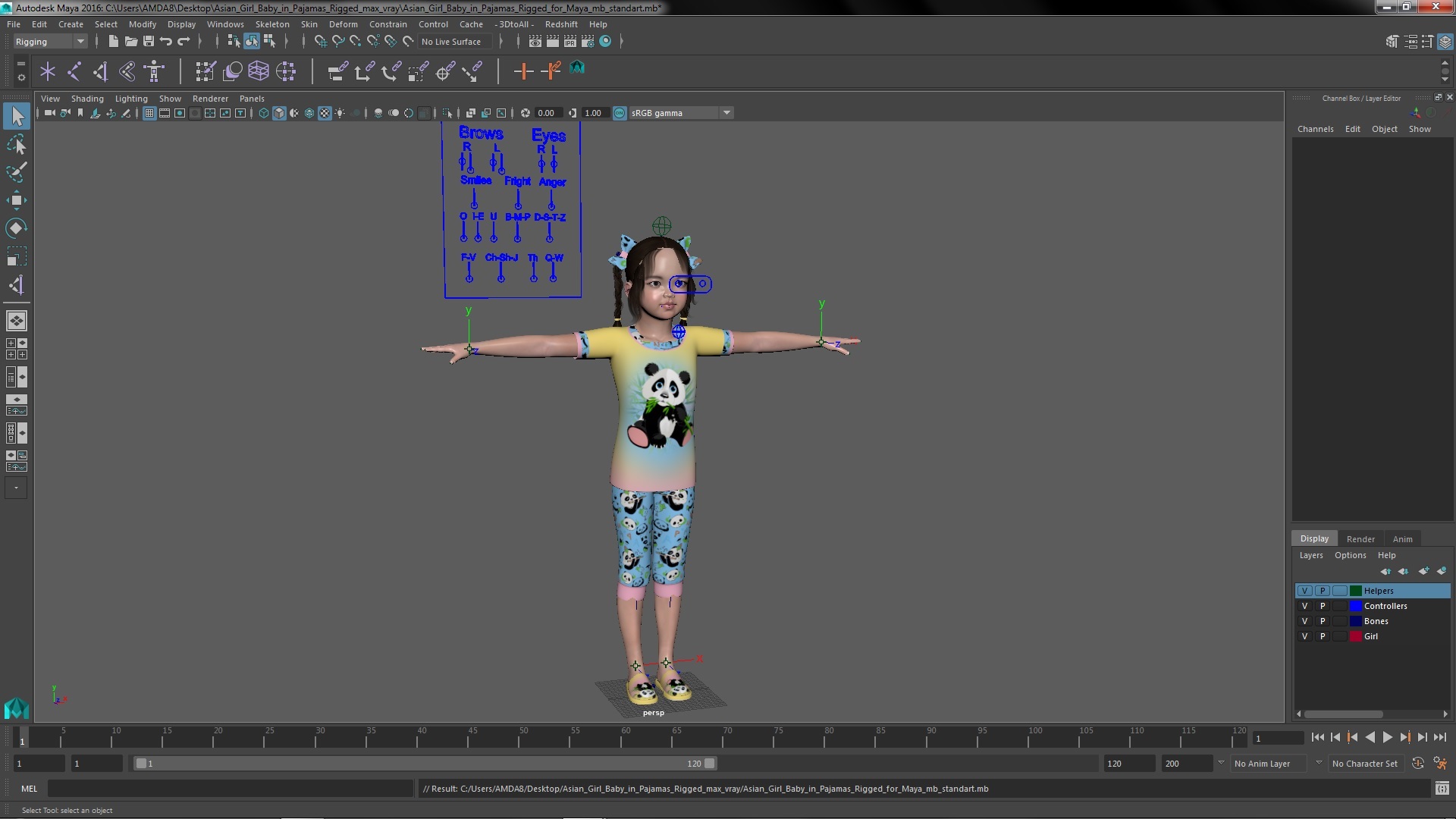Viewport: 1456px width, 819px height.
Task: Activate the Paint selection tool
Action: click(x=17, y=172)
